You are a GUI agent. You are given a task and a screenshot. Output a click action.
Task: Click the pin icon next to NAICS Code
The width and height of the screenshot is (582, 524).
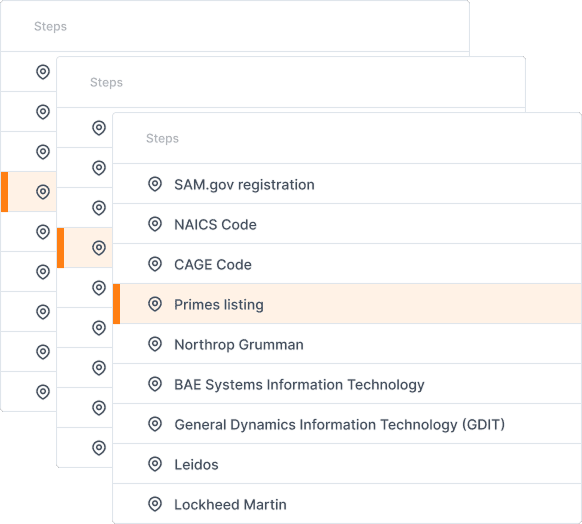tap(155, 224)
